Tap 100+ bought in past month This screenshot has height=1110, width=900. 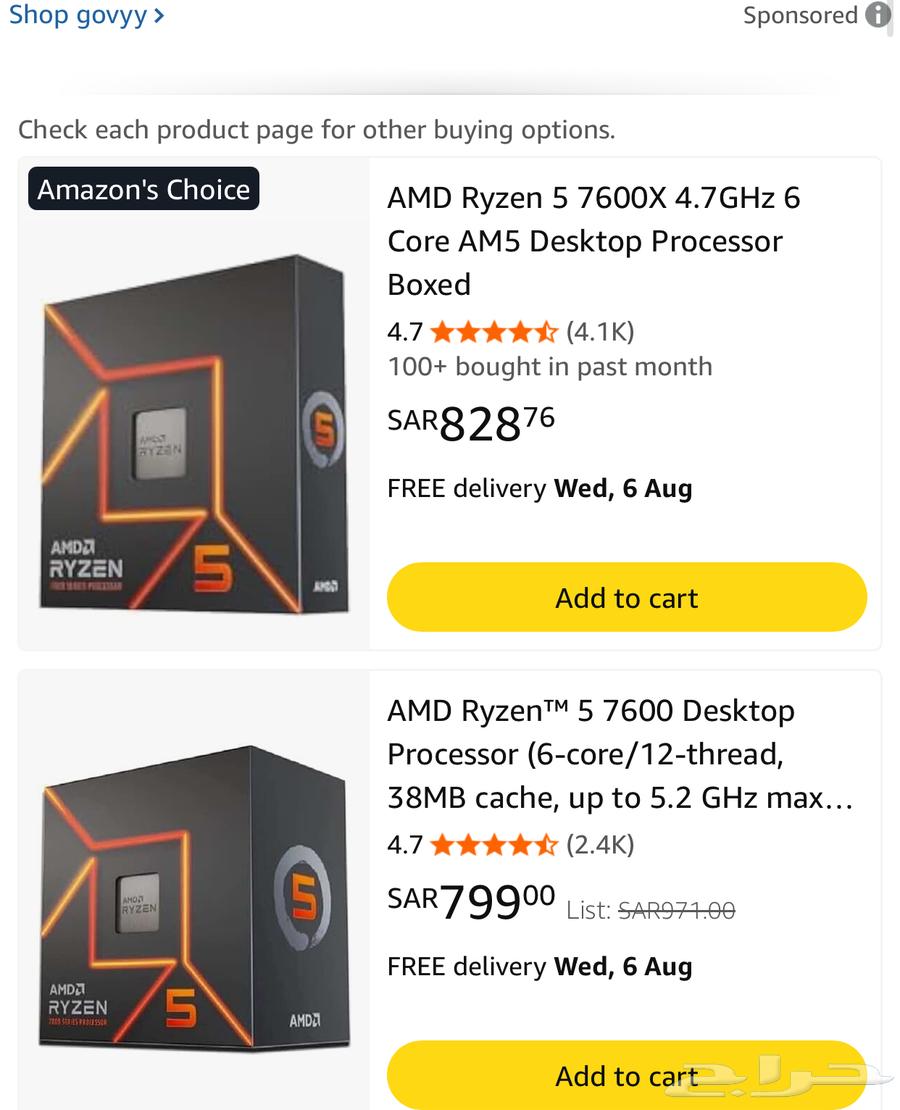[550, 366]
